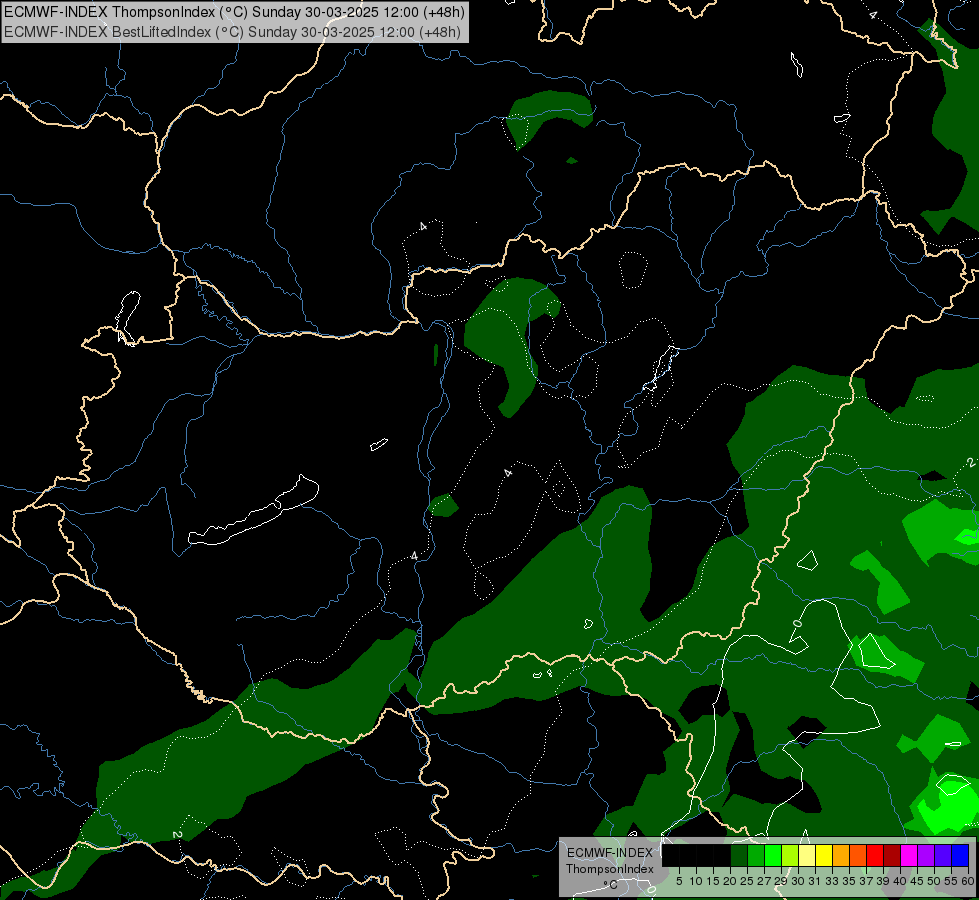The height and width of the screenshot is (900, 979).
Task: Click legend scale value 20
Action: 730,881
